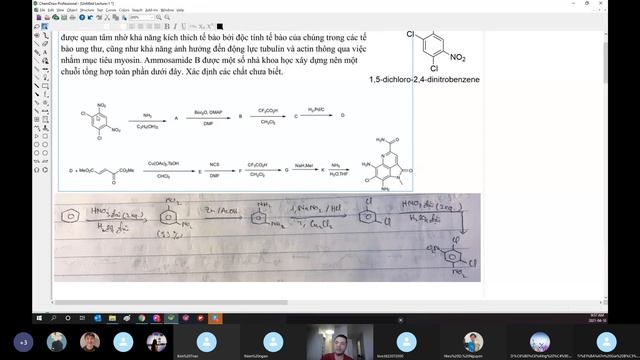Click the Print toolbar icon
640x360 pixels.
[x=72, y=18]
